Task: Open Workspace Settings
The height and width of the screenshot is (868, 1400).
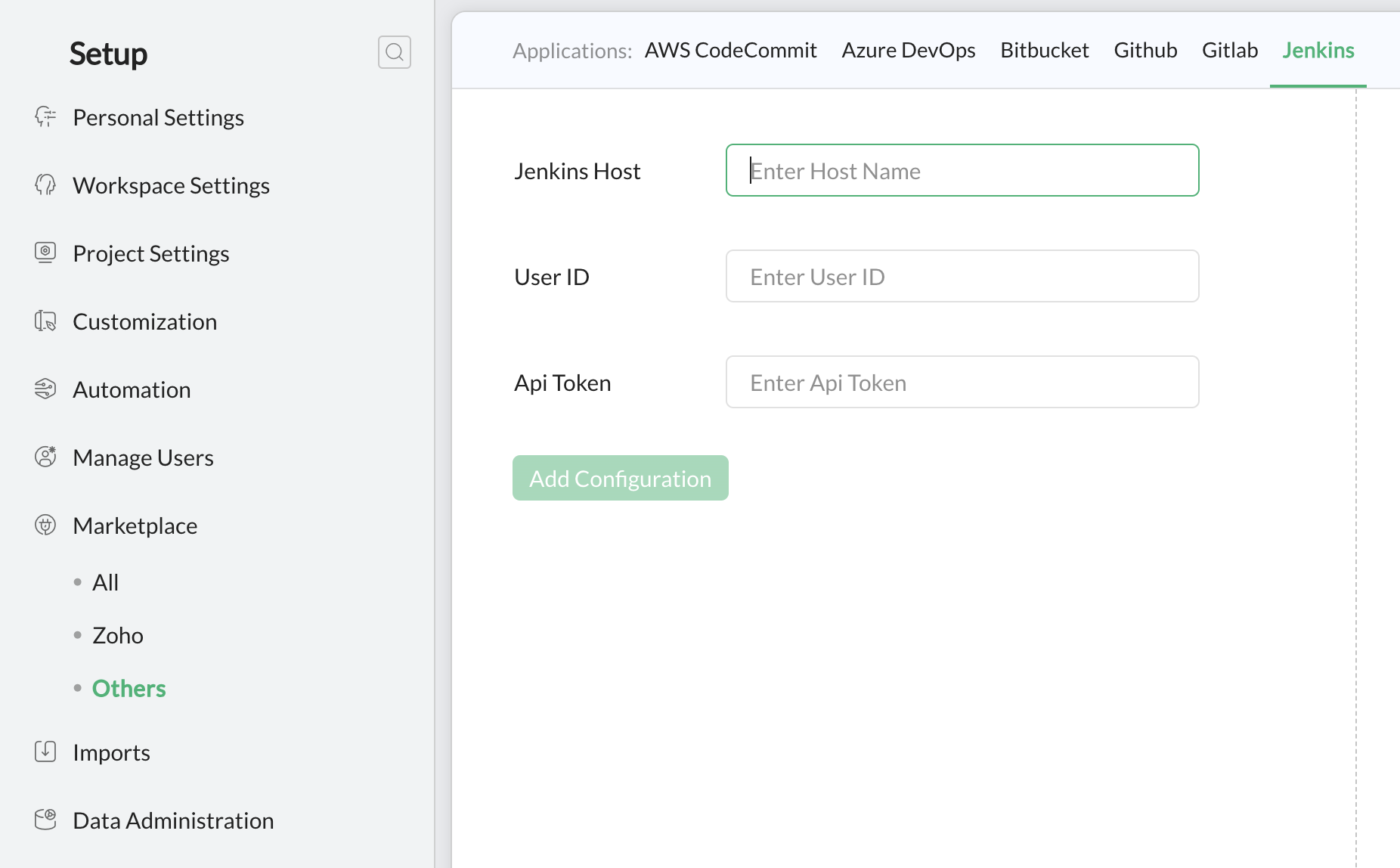Action: (171, 185)
